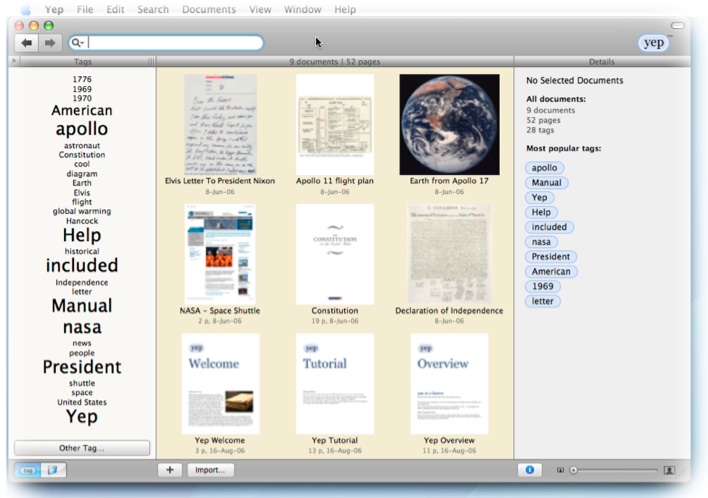This screenshot has width=708, height=498.
Task: Open the Edit menu
Action: [x=115, y=9]
